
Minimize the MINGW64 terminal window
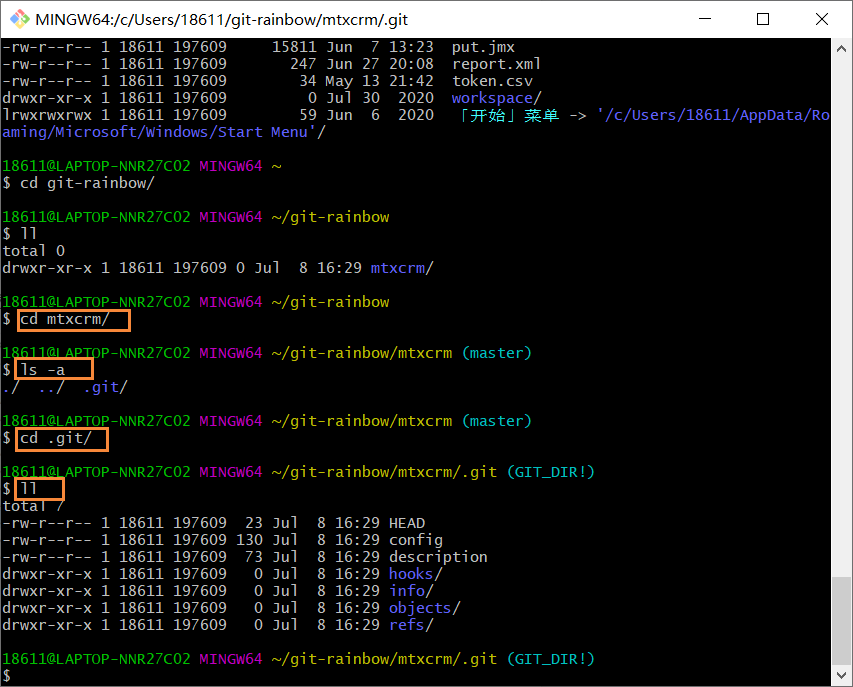(x=705, y=19)
